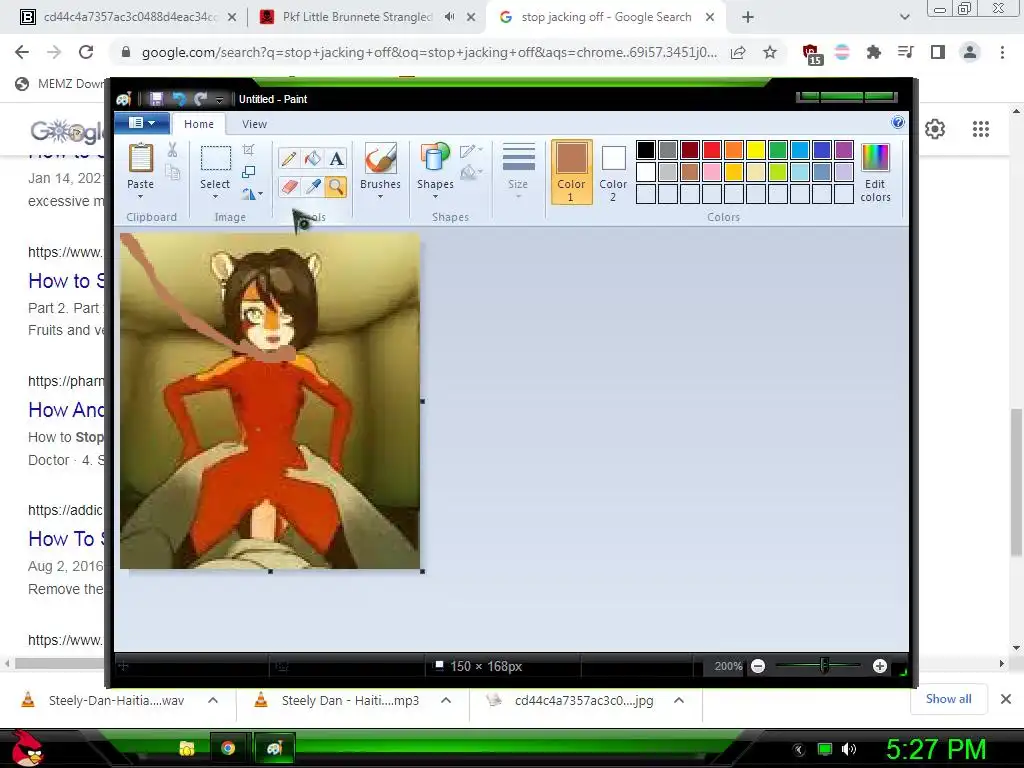Open the Customize Quick Access Toolbar dropdown
This screenshot has height=768, width=1024.
coord(219,99)
